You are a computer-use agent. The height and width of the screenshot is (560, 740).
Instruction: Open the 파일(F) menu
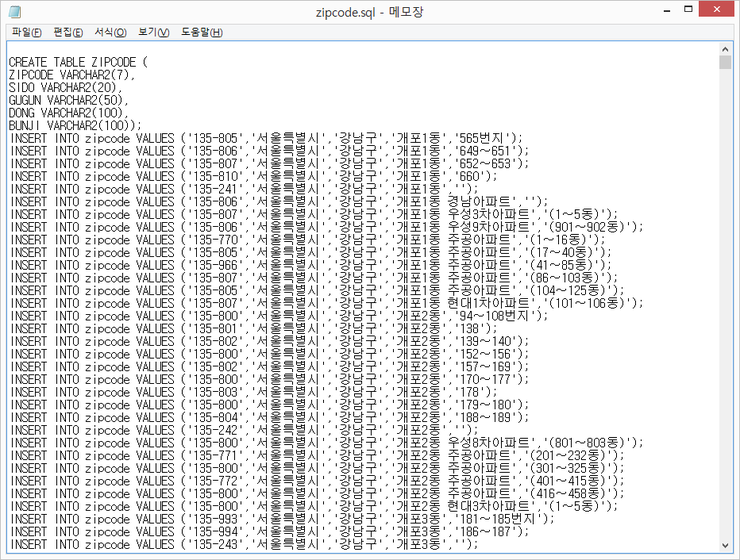26,32
